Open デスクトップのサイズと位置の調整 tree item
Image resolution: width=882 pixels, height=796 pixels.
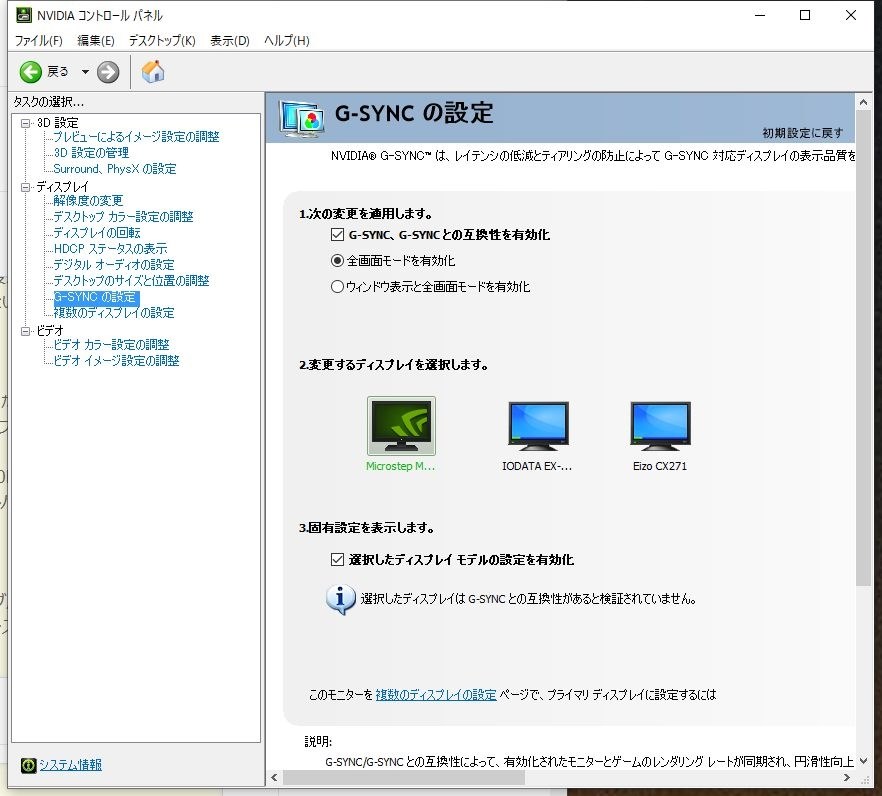pyautogui.click(x=131, y=281)
